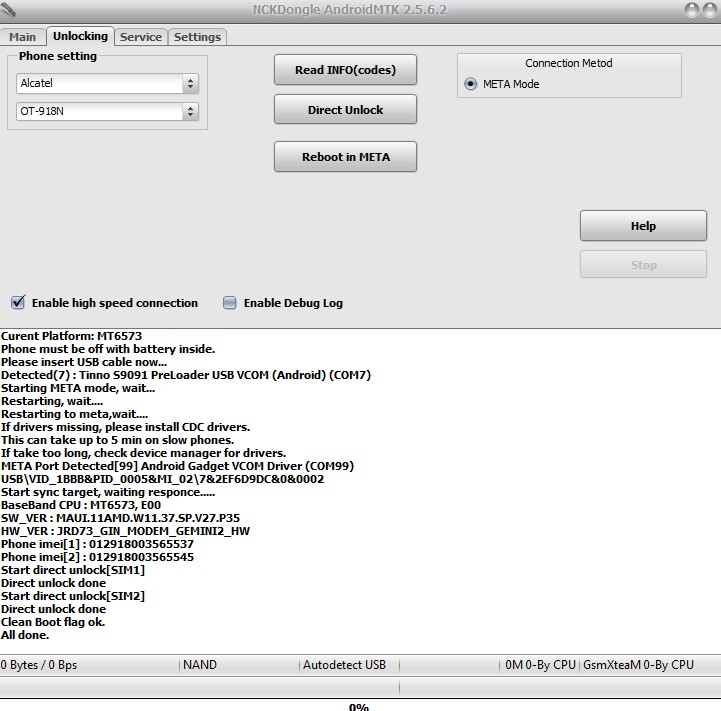Click the 'HW_VER' log line
This screenshot has height=711, width=721.
(125, 531)
